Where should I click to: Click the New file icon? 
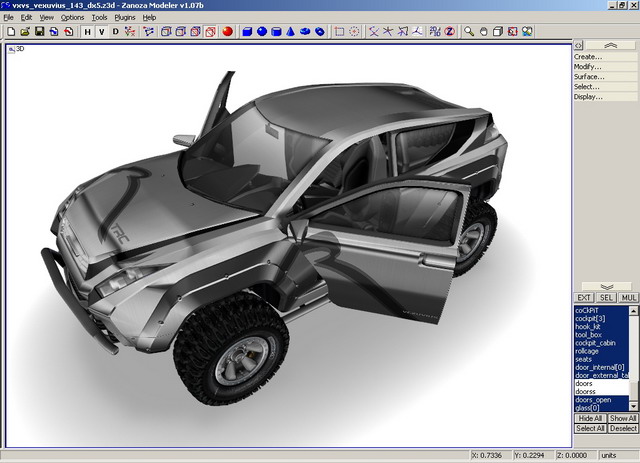point(10,32)
